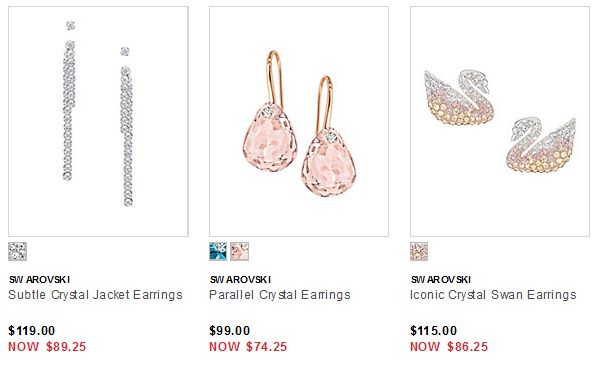
Task: Click the $115.00 original price
Action: point(434,331)
